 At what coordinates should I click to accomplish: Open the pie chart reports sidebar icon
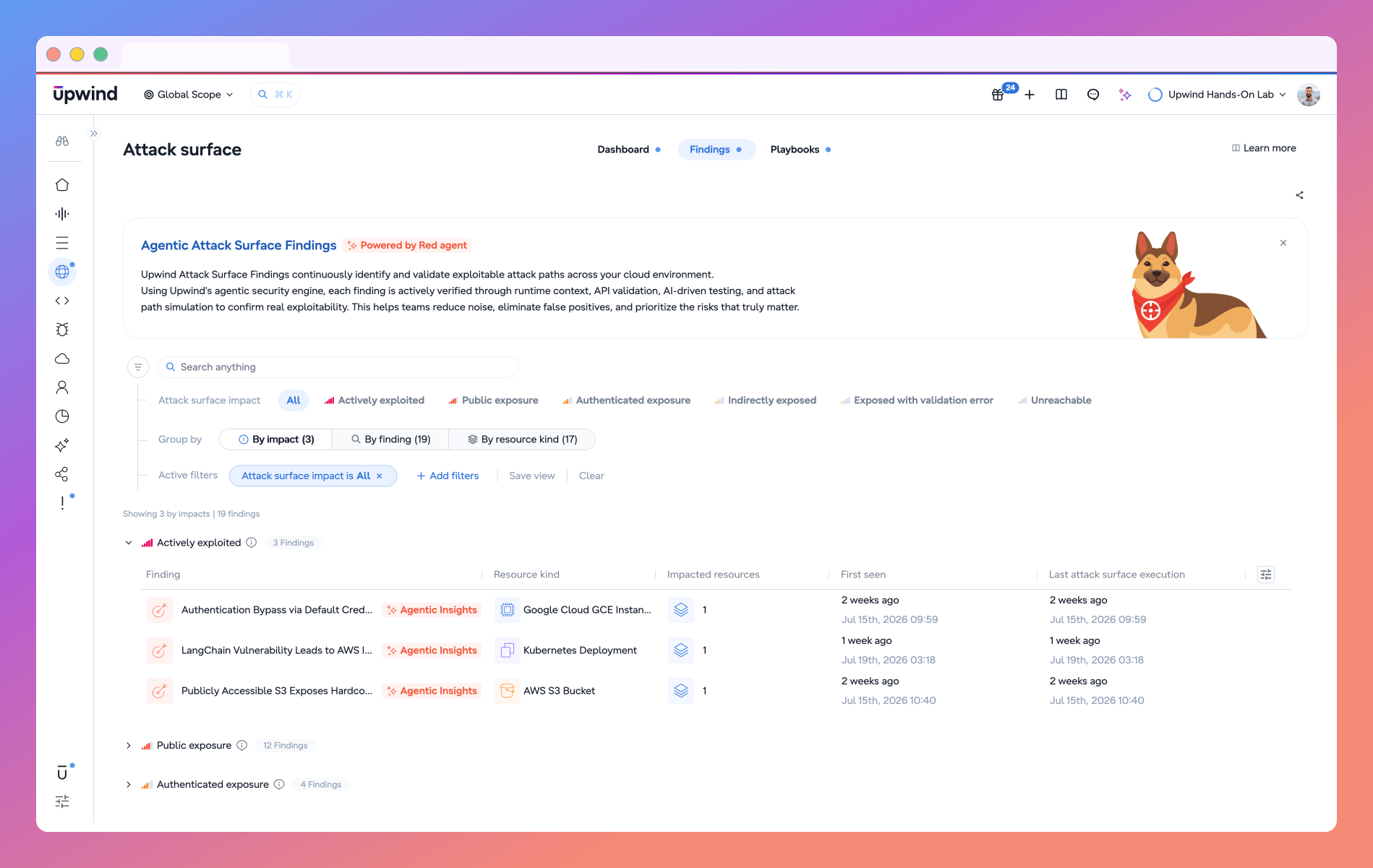point(62,416)
